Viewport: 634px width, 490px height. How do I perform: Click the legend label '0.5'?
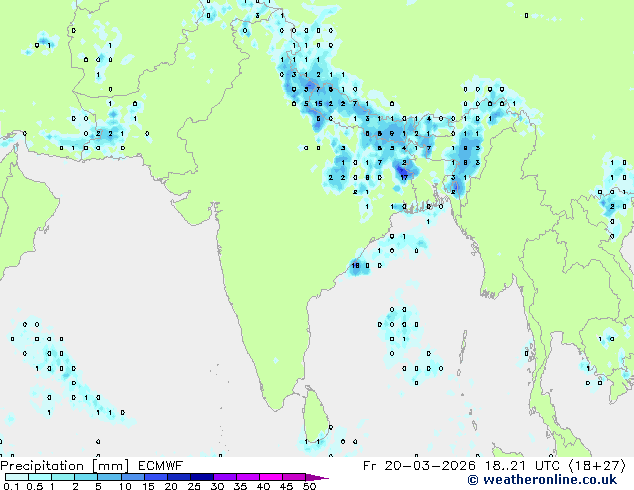click(x=35, y=486)
